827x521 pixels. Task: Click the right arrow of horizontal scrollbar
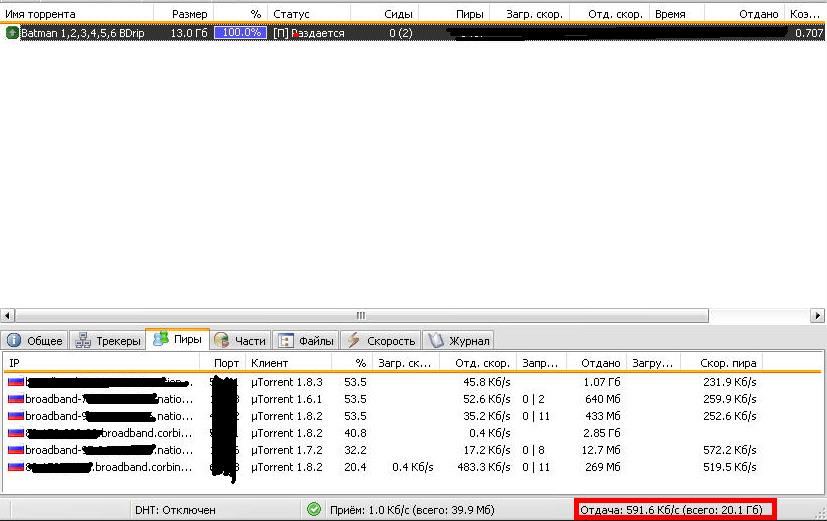[x=818, y=315]
